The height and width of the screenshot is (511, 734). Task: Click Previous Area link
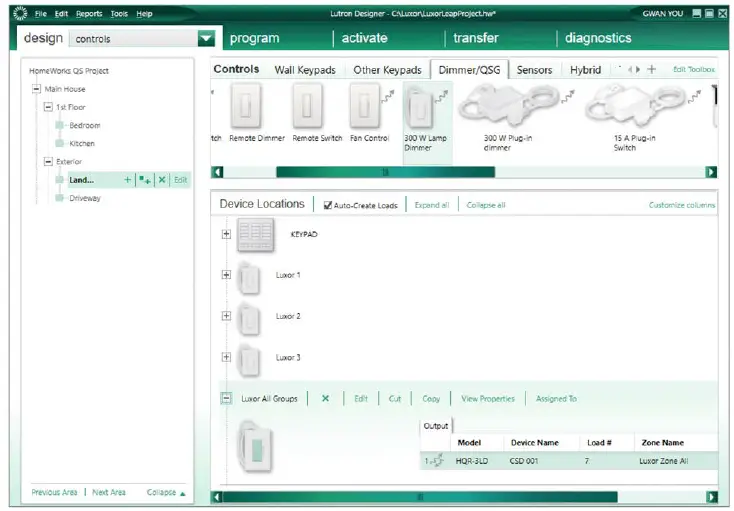54,492
